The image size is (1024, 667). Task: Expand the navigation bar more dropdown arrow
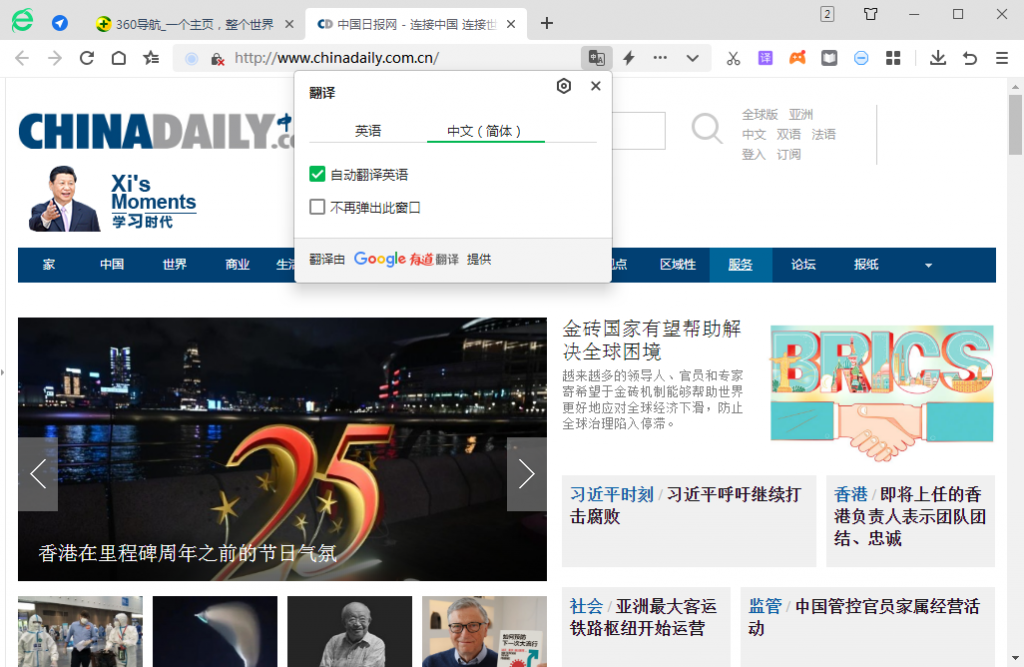pyautogui.click(x=928, y=265)
